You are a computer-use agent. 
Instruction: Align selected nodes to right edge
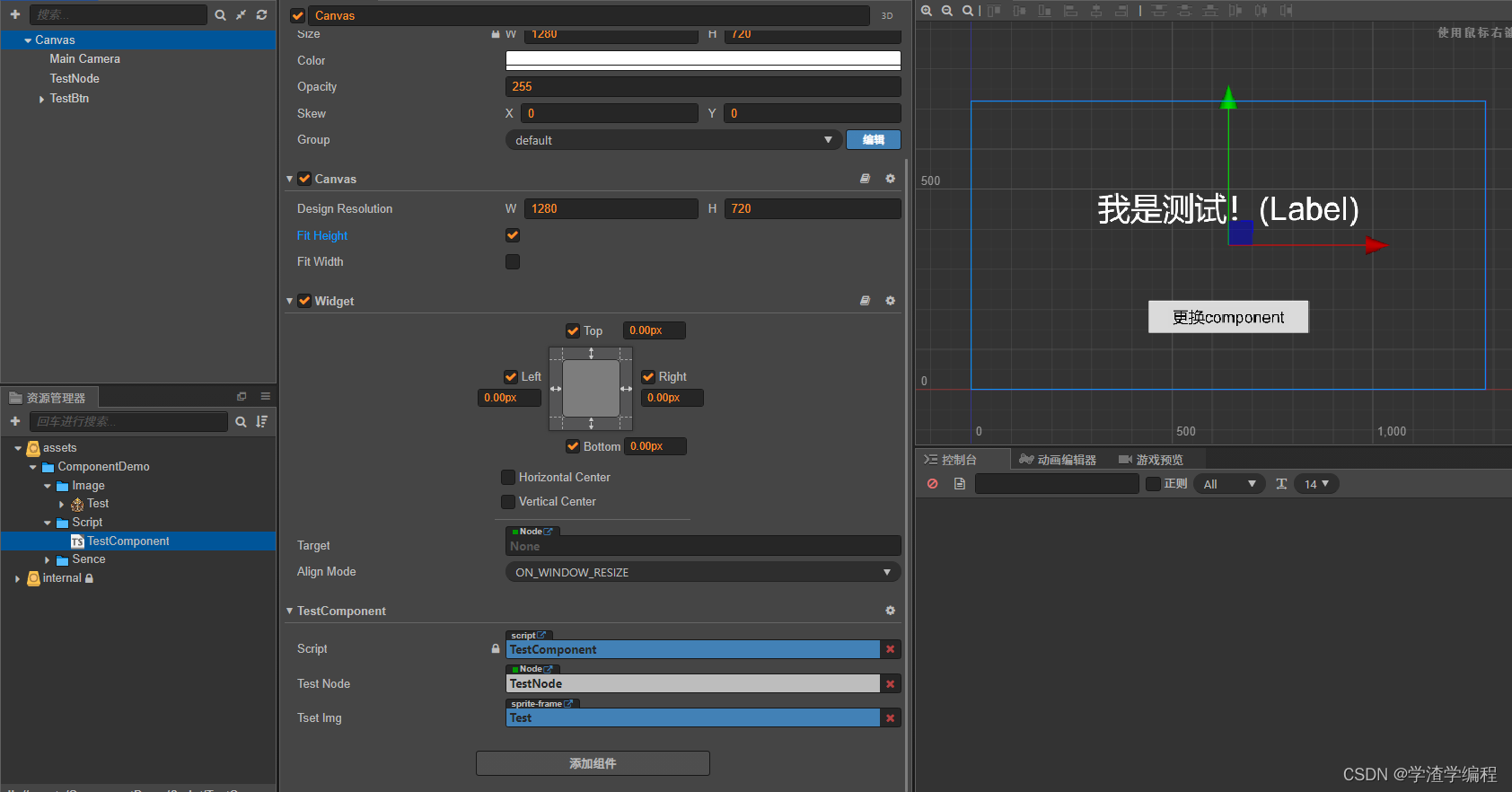[1121, 11]
